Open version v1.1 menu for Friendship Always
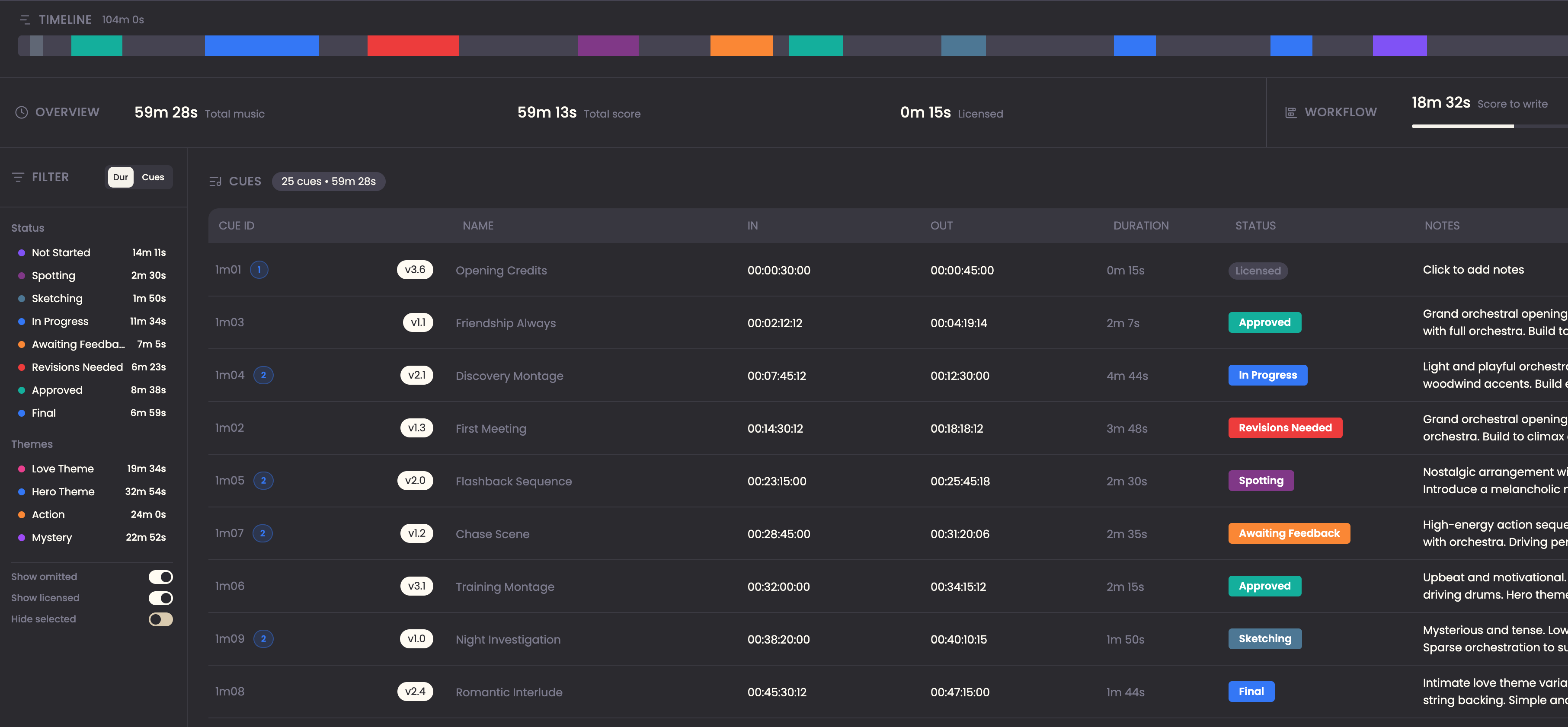This screenshot has width=1568, height=727. [x=418, y=322]
